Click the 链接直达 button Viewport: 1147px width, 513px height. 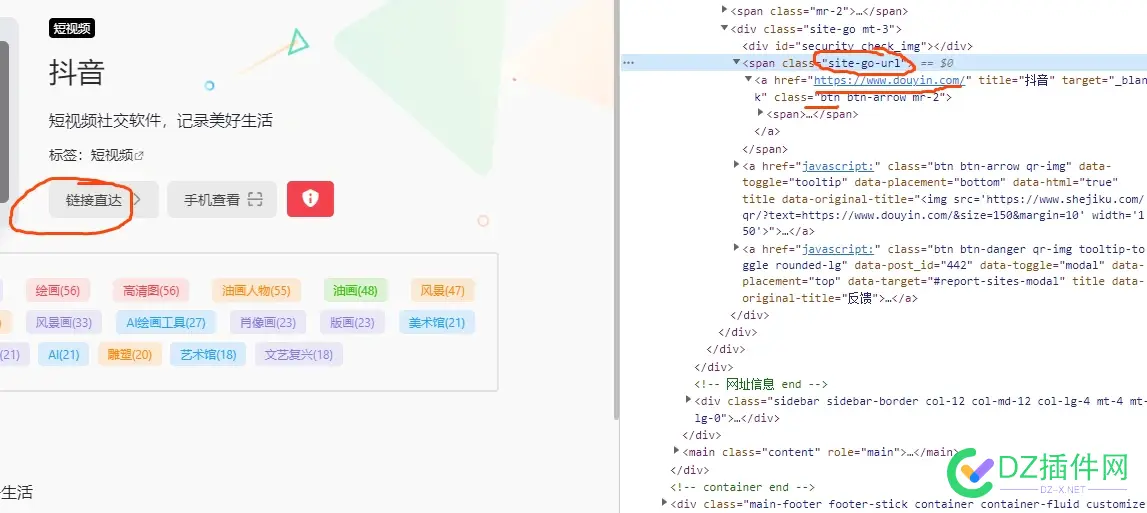tap(93, 200)
